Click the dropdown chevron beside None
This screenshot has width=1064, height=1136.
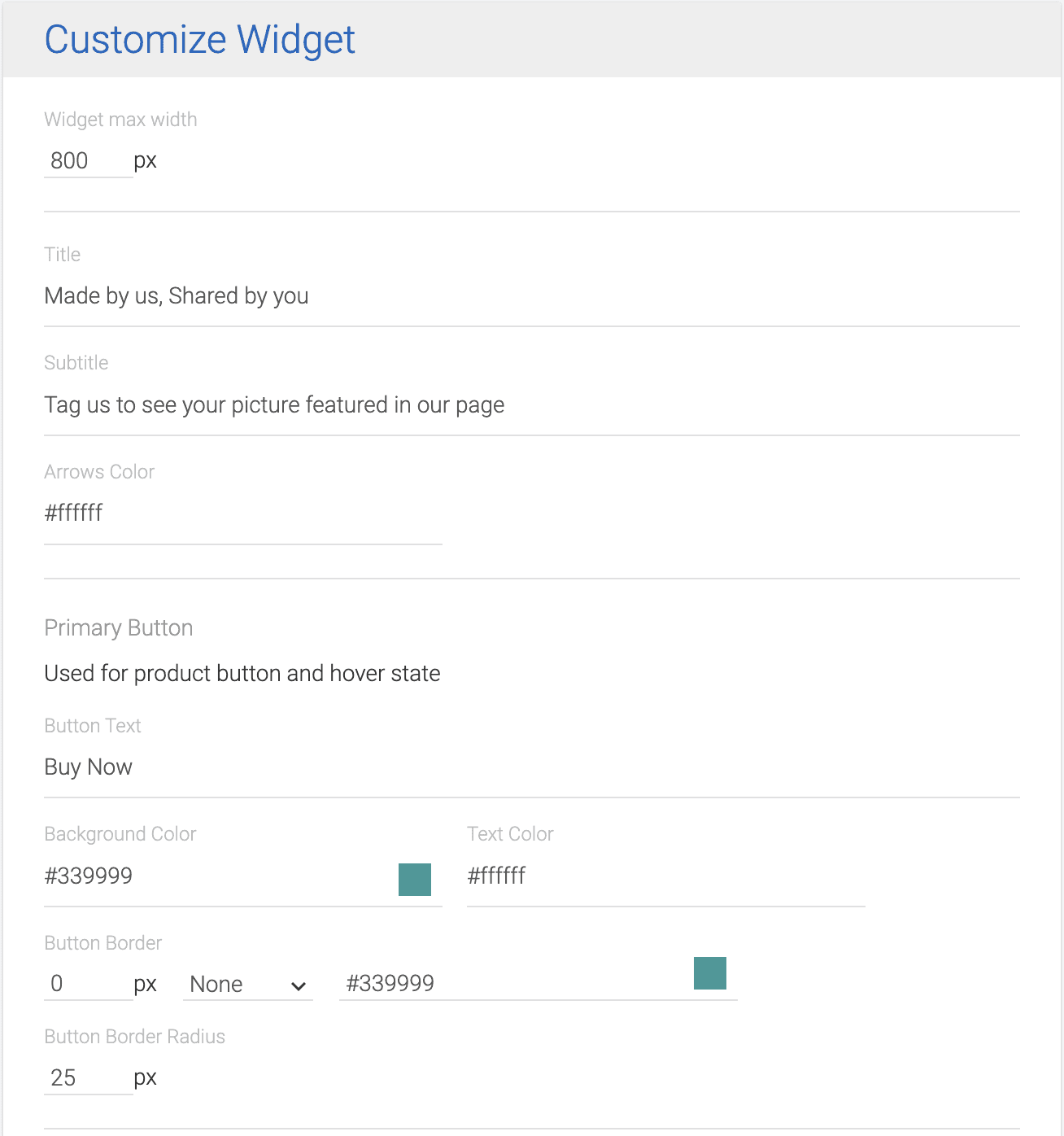[x=298, y=985]
